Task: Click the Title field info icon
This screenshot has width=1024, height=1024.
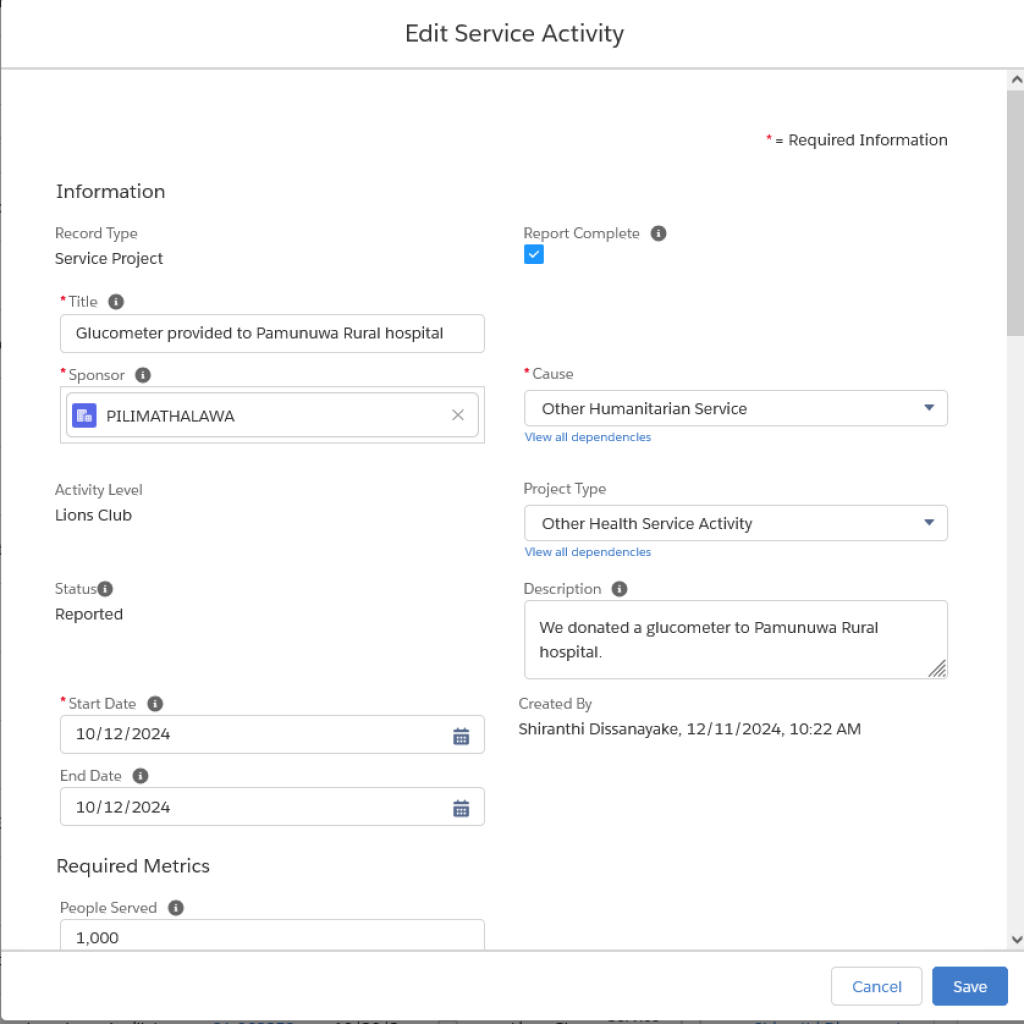Action: point(116,302)
